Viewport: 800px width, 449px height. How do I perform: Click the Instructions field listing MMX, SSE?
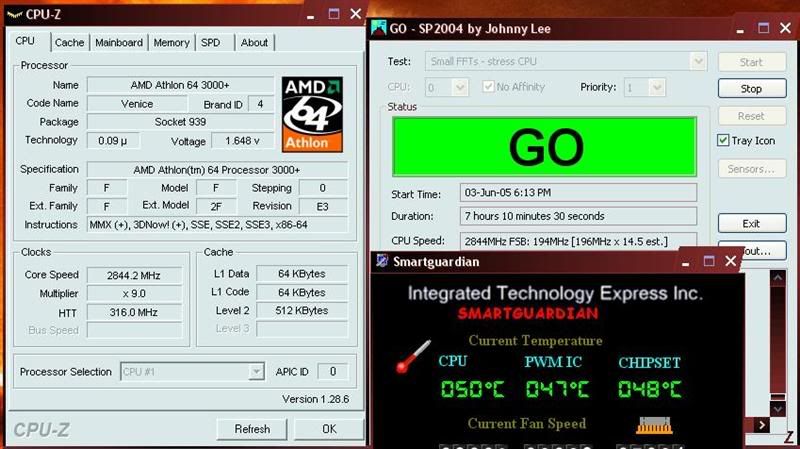coord(218,225)
